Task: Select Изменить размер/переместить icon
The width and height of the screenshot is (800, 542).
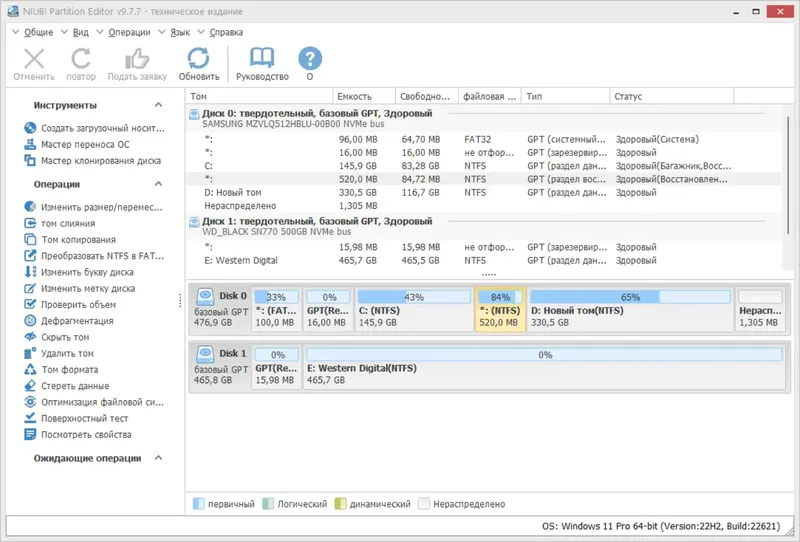Action: [x=30, y=207]
